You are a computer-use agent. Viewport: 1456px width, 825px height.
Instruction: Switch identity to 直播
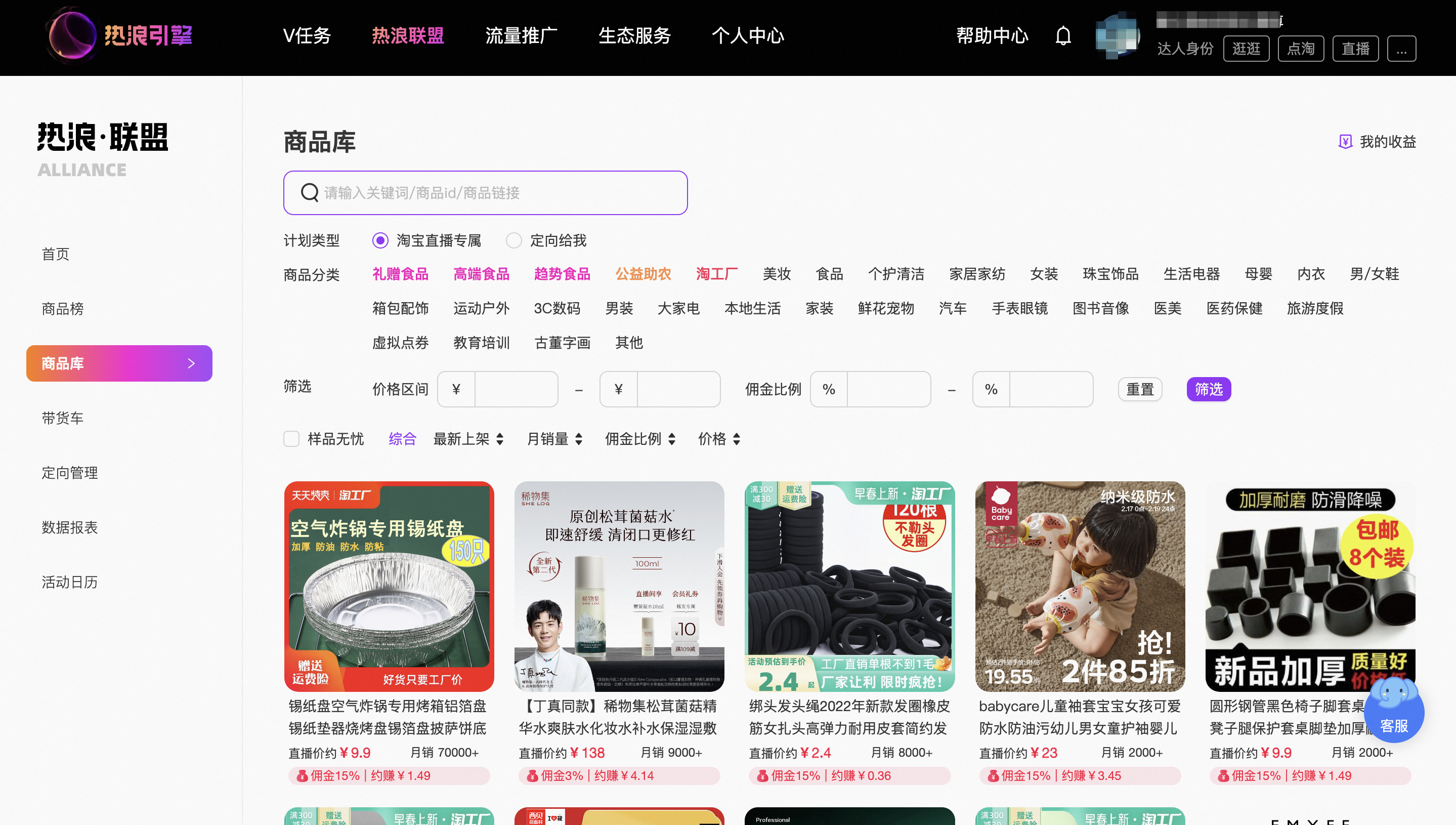(x=1355, y=49)
